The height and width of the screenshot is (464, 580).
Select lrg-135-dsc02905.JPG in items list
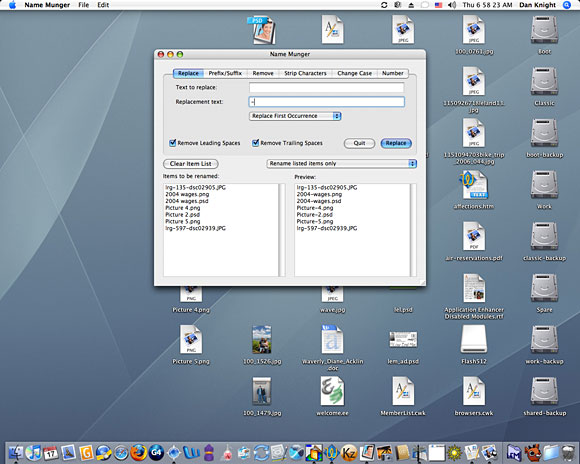[x=195, y=187]
